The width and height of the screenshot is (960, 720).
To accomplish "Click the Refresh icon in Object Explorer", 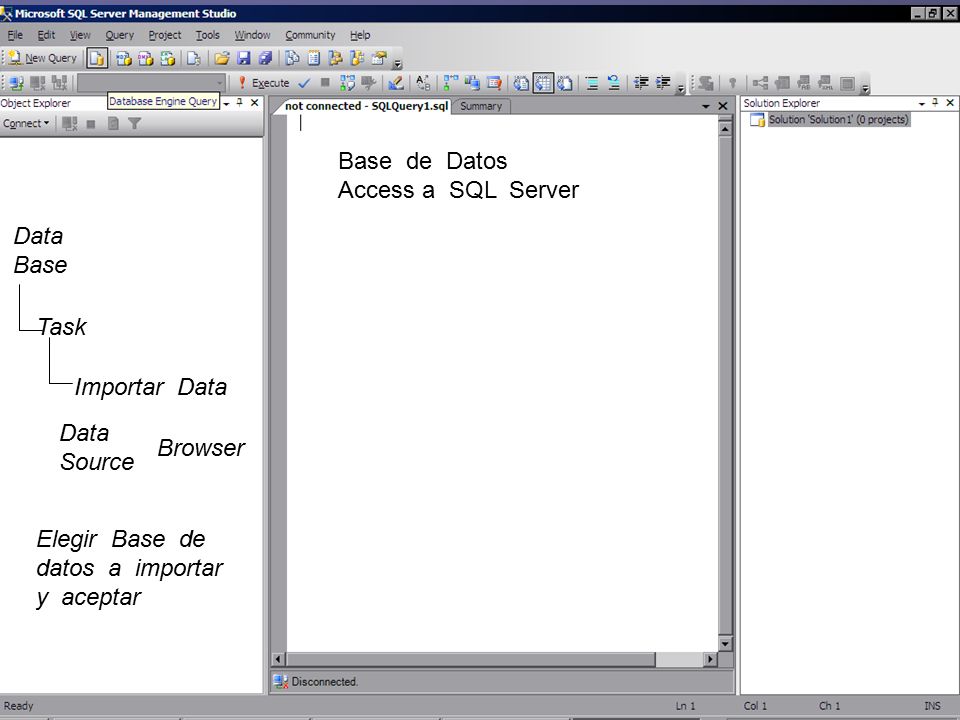I will click(113, 124).
